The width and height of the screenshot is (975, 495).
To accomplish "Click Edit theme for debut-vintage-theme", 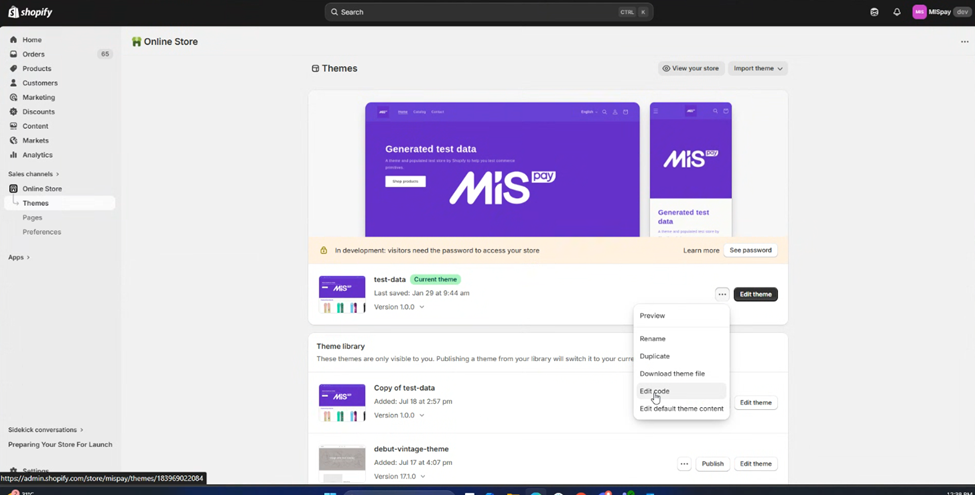I will click(x=756, y=463).
